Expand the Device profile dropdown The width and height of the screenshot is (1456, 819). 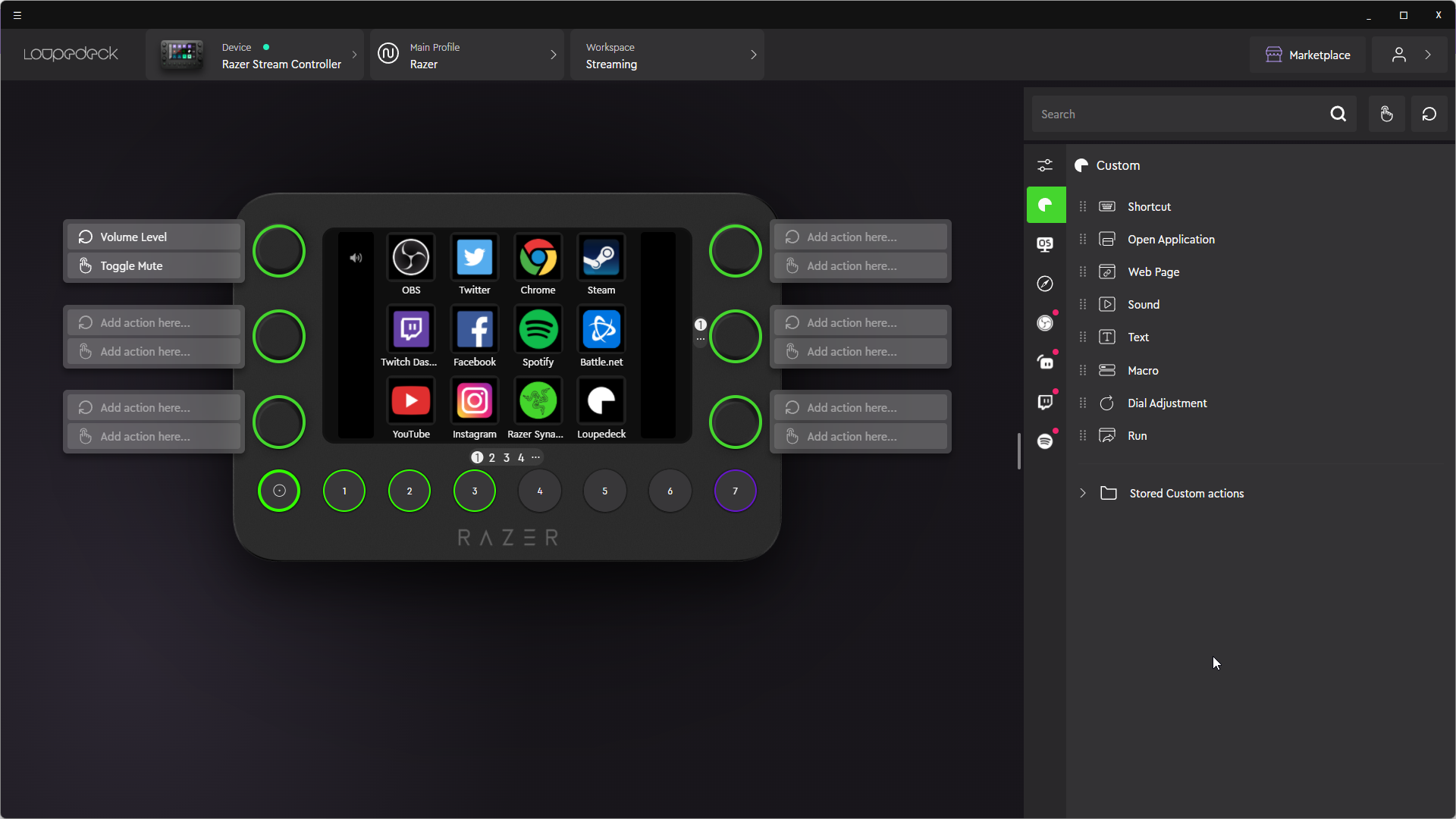click(354, 55)
